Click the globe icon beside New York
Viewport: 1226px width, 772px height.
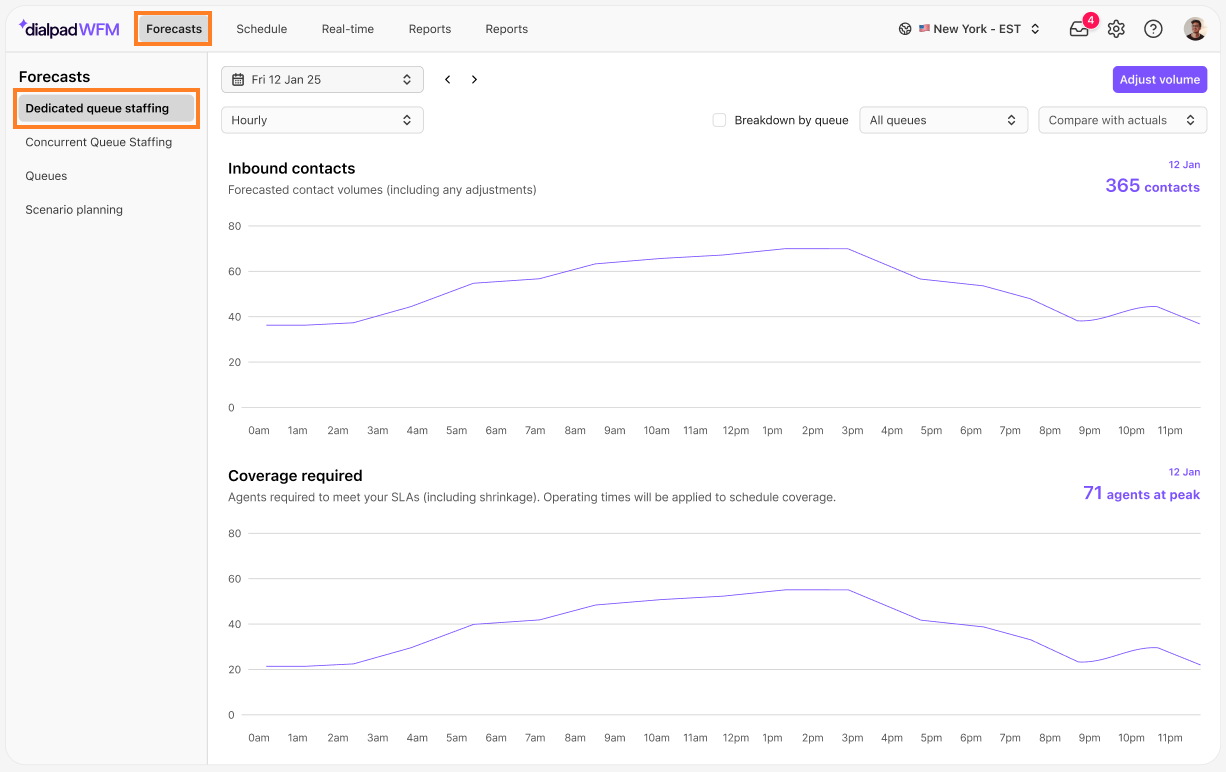click(x=905, y=29)
